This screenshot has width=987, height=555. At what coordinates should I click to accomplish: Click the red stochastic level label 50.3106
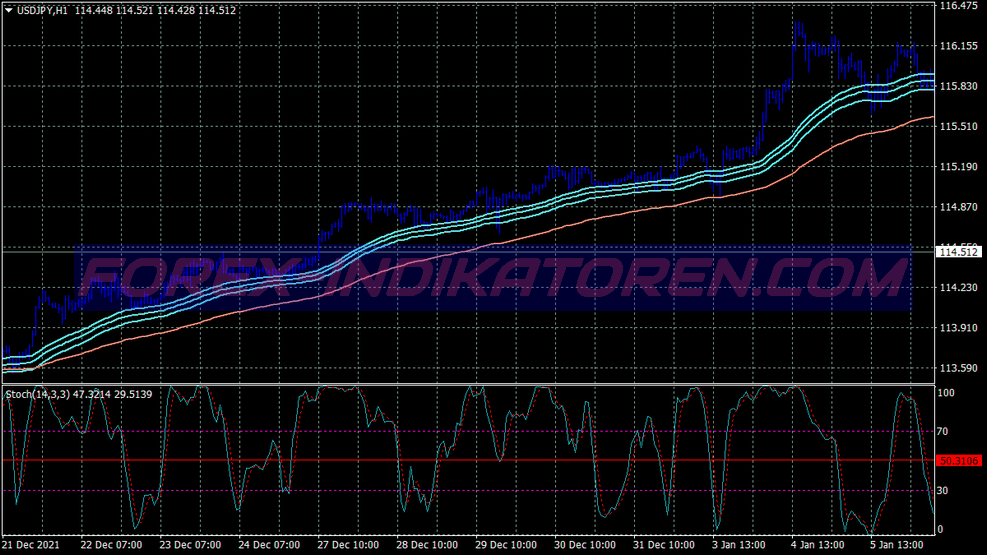tap(958, 461)
